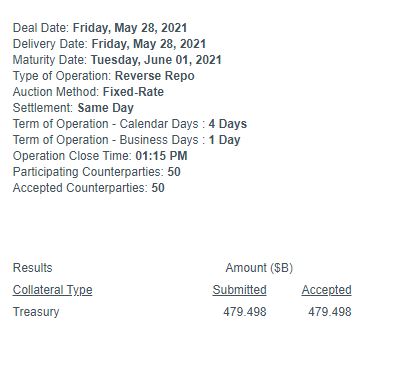Screen dimensions: 395x376
Task: Click the Maturity Date June 01 value
Action: (x=156, y=60)
